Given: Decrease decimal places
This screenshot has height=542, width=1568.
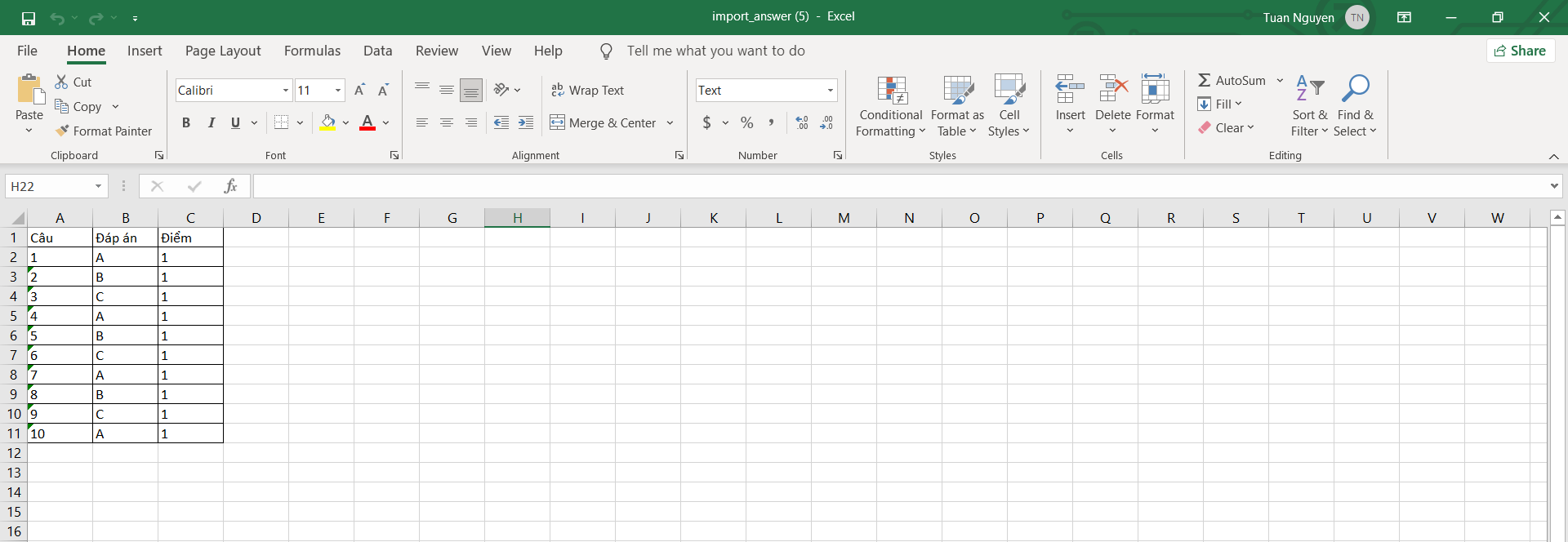Looking at the screenshot, I should [x=826, y=122].
